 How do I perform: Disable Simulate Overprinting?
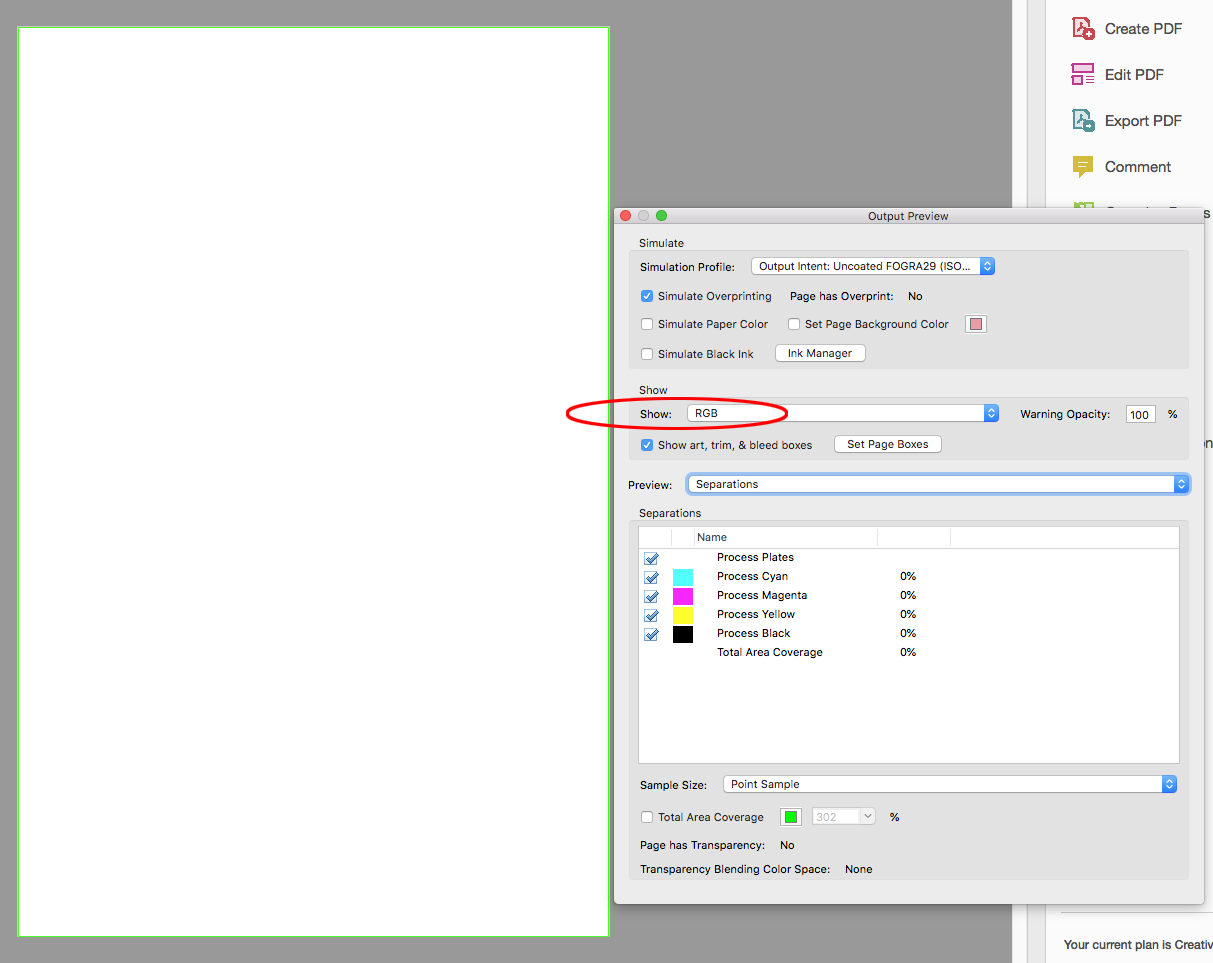(x=646, y=296)
